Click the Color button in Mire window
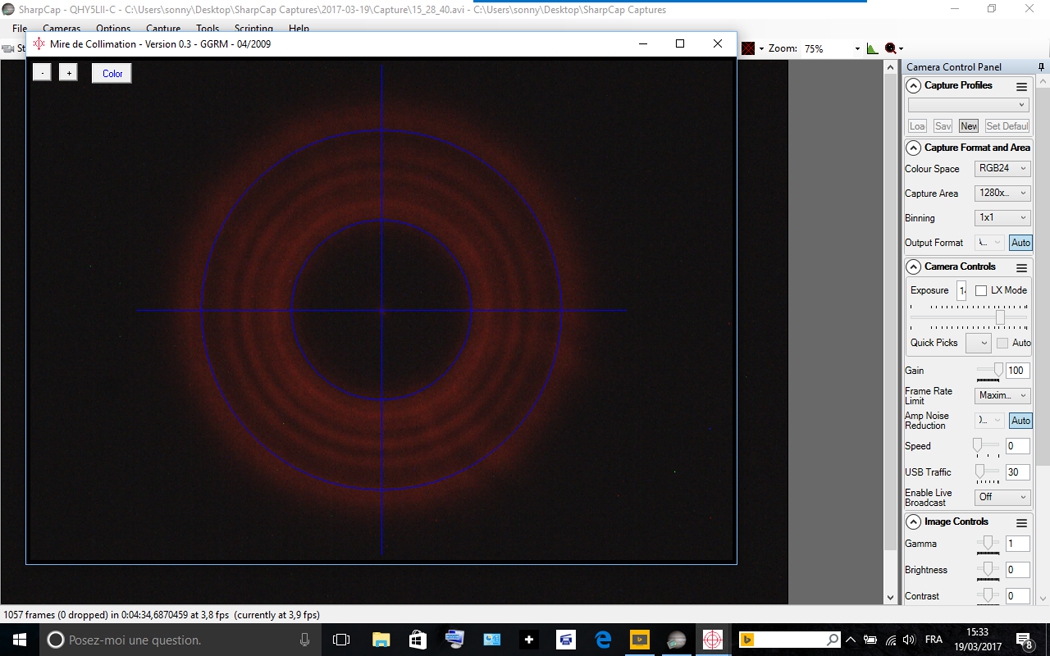1050x656 pixels. click(112, 73)
